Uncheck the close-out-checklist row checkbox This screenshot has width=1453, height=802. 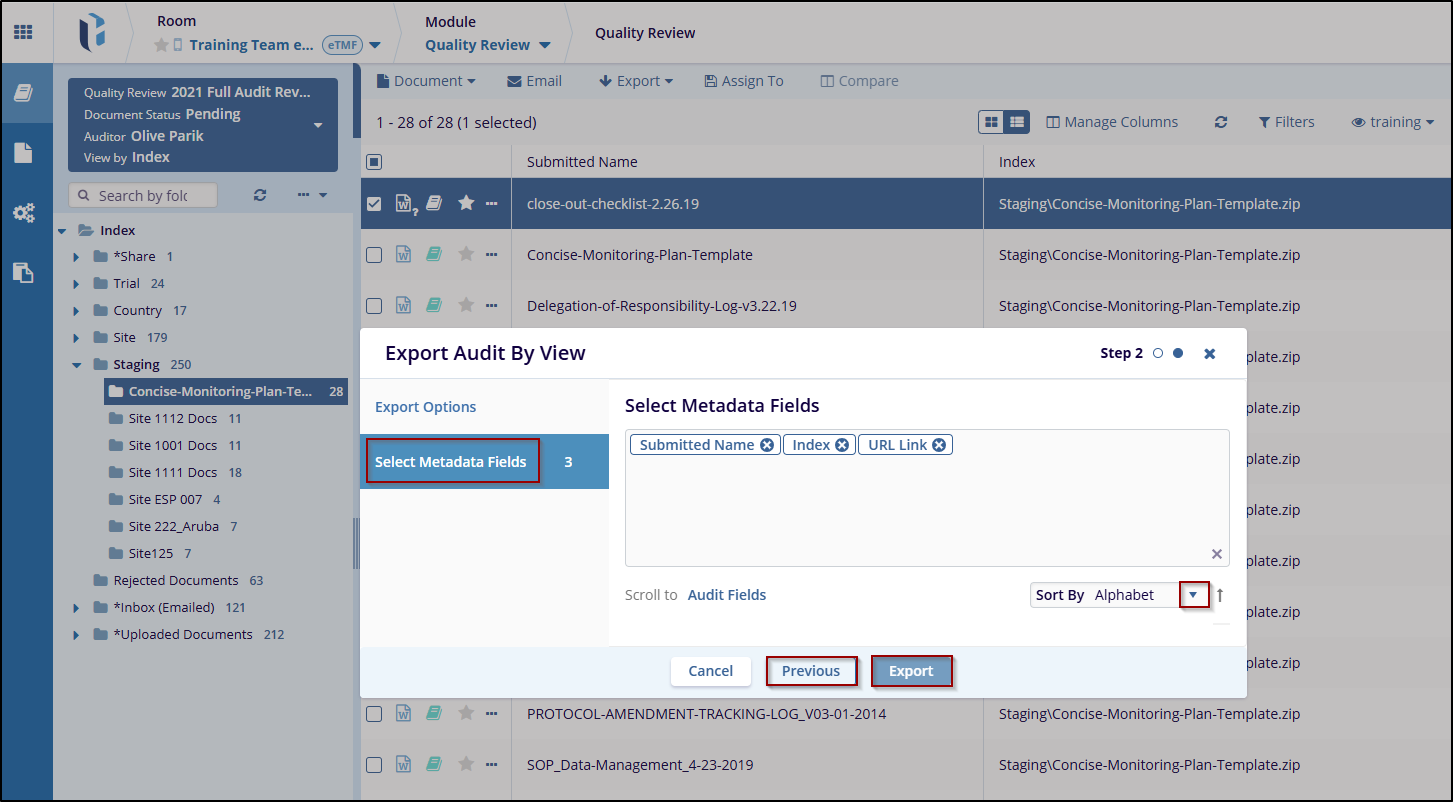click(374, 204)
